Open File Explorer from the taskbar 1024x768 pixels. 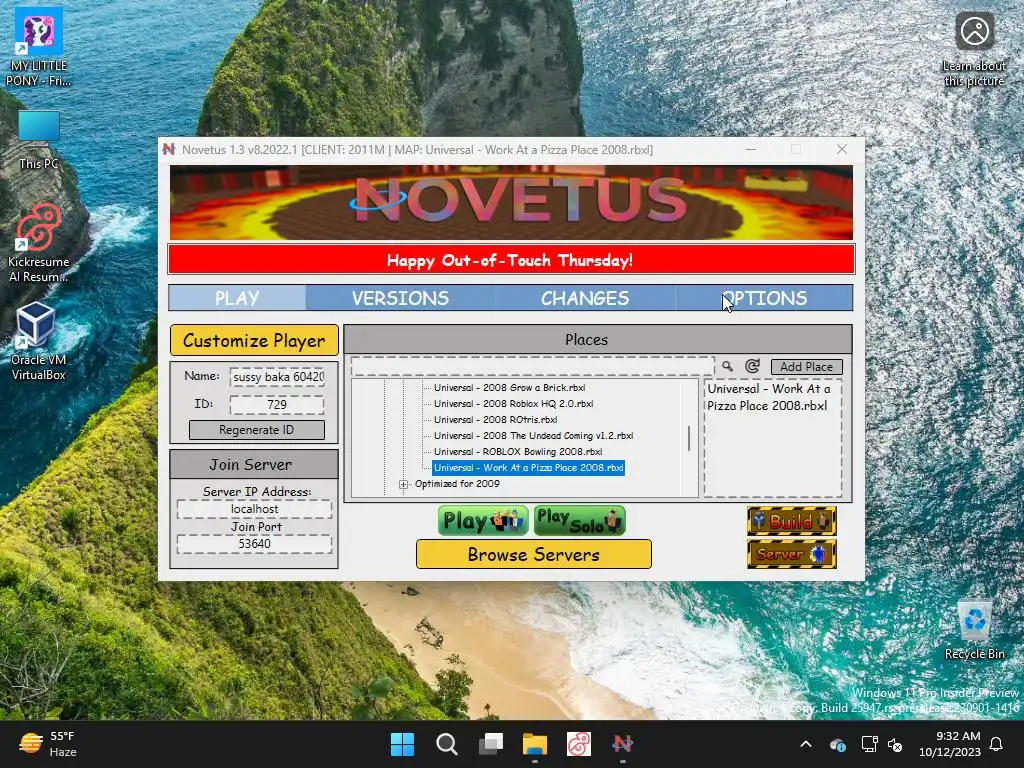coord(534,744)
